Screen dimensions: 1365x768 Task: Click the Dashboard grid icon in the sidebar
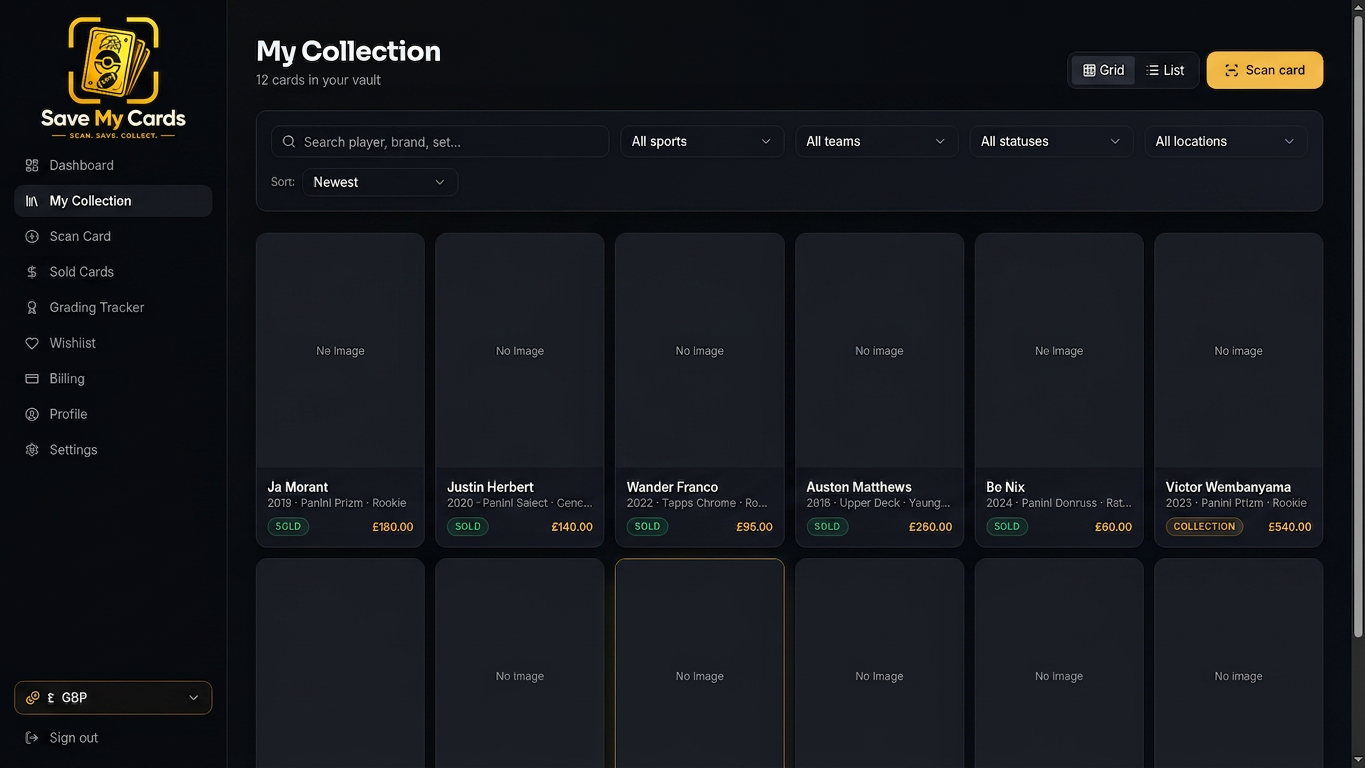tap(32, 165)
